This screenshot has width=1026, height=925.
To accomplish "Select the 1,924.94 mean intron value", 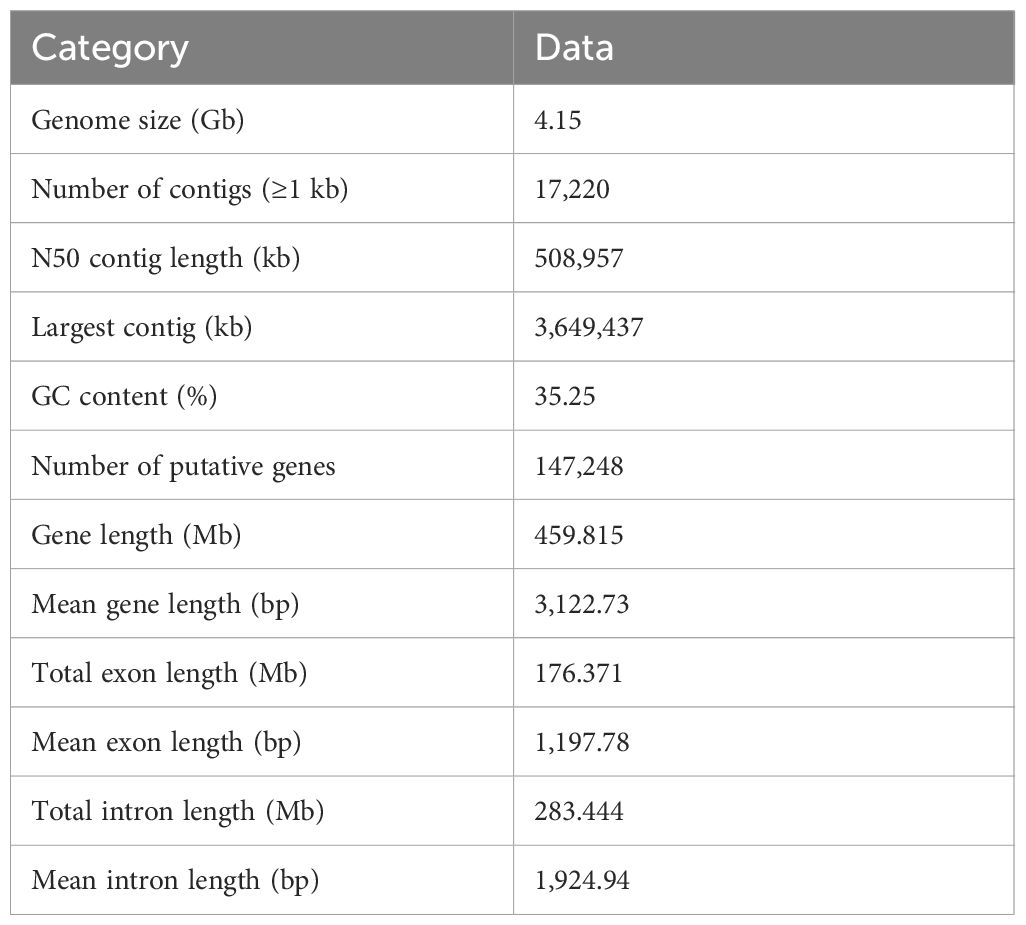I will coord(582,881).
